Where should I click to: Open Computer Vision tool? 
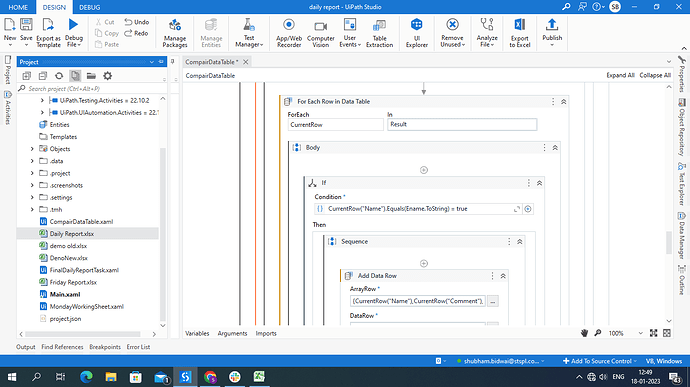pyautogui.click(x=320, y=33)
